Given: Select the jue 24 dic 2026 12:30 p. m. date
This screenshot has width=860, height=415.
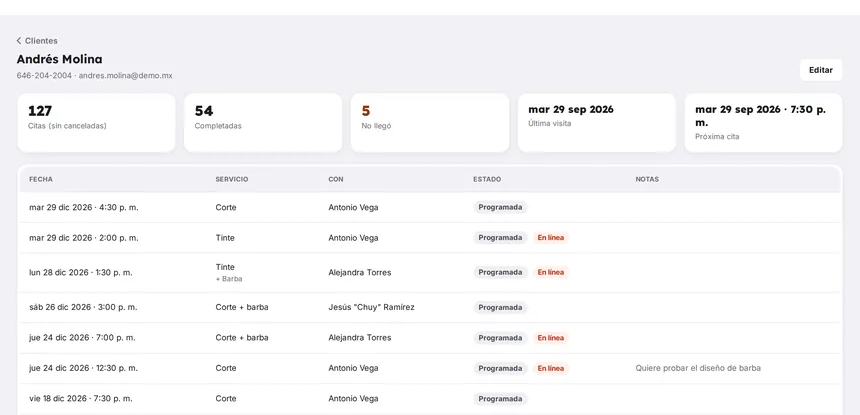Looking at the screenshot, I should (84, 368).
